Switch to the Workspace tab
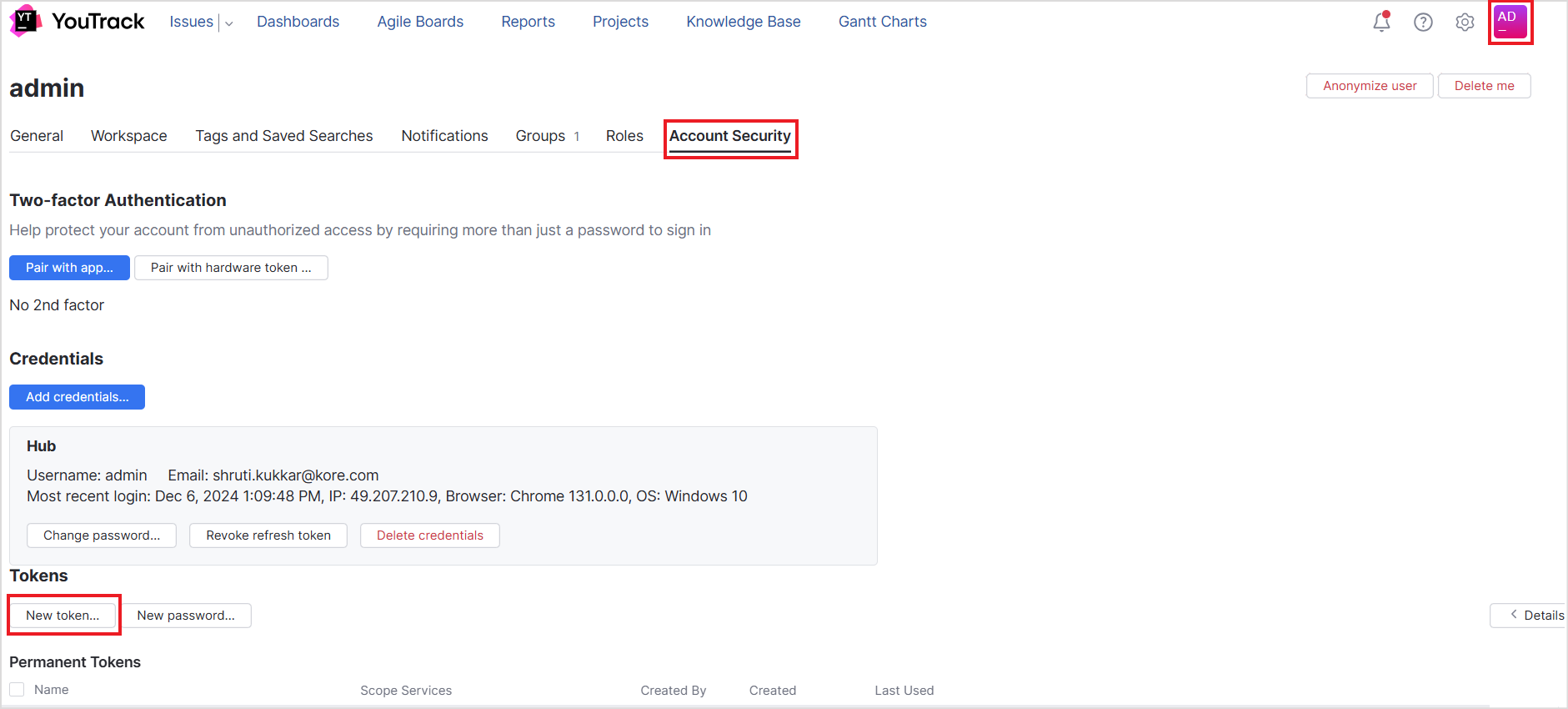 coord(129,136)
